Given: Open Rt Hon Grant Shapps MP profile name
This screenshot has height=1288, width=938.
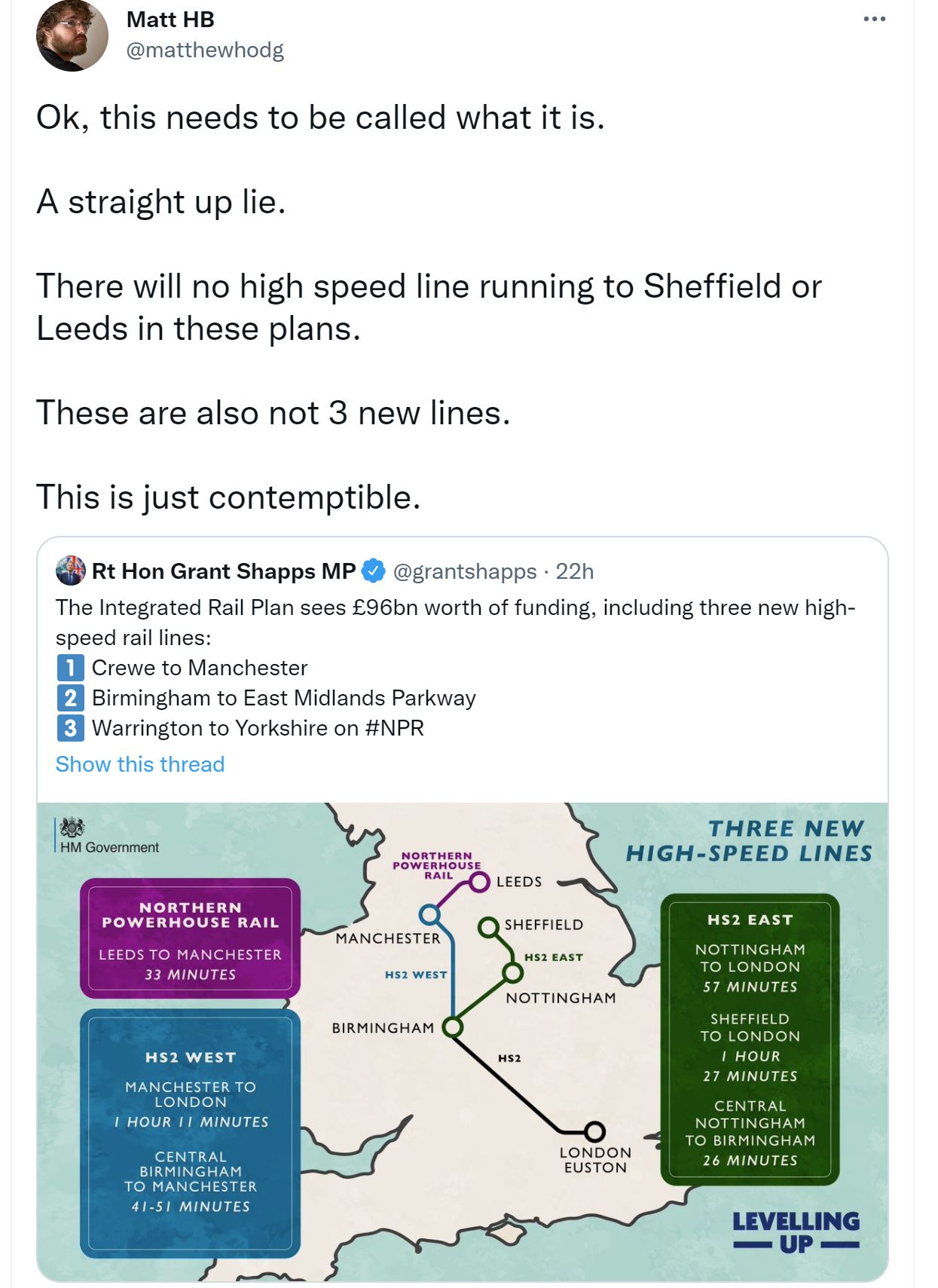Looking at the screenshot, I should tap(224, 571).
